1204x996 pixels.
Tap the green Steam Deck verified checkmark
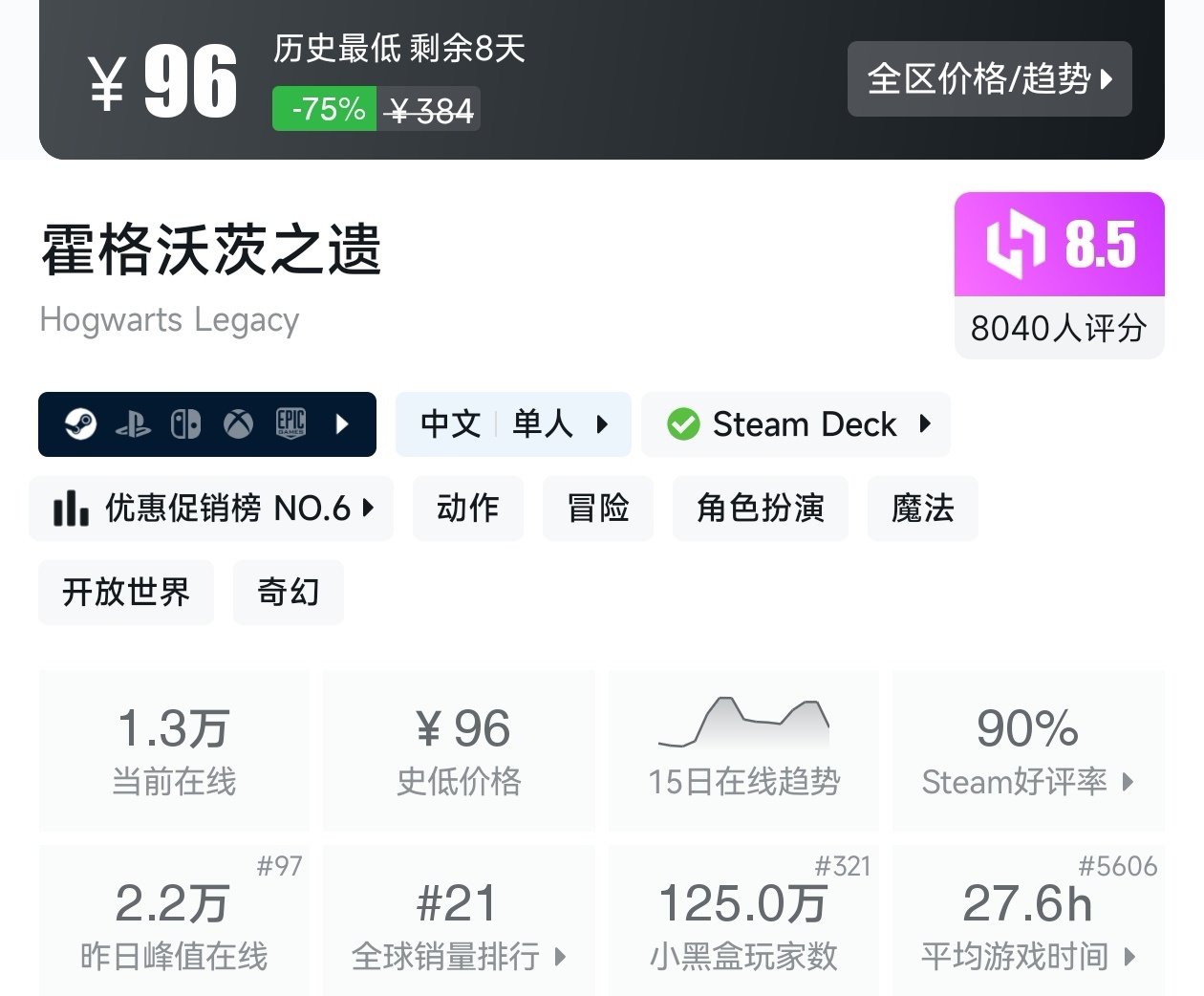683,423
